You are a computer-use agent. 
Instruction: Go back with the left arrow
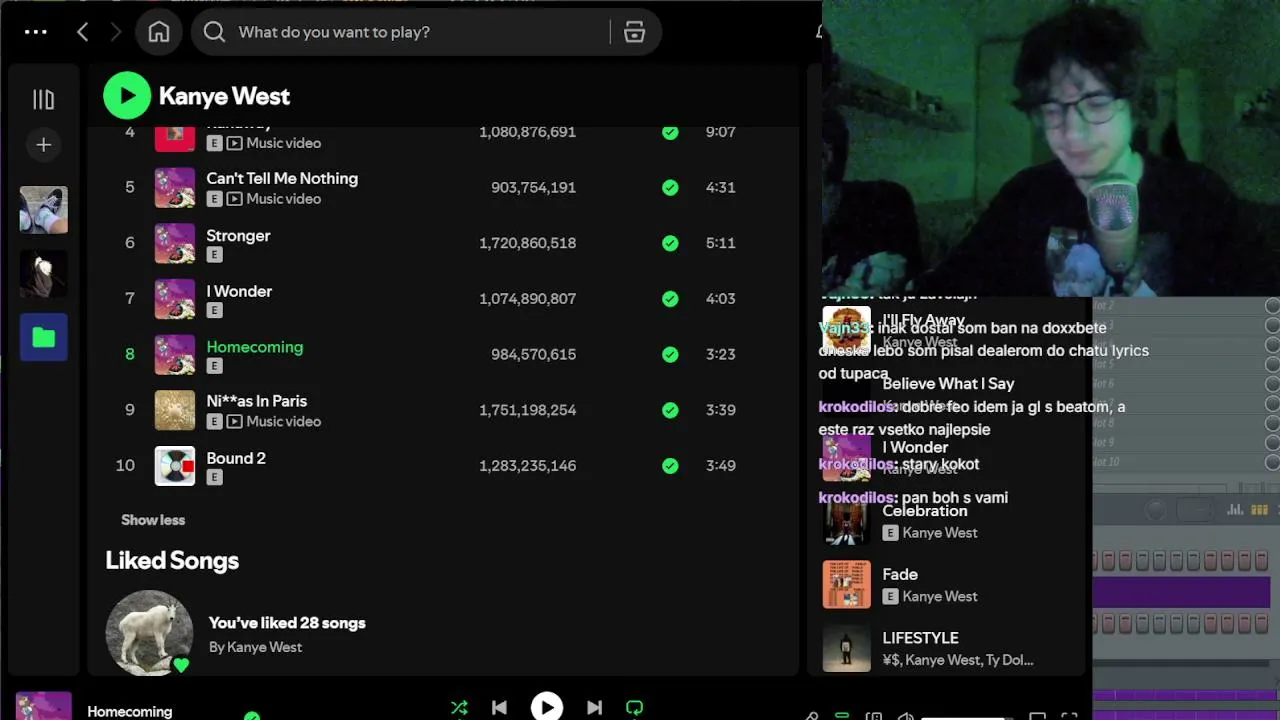pyautogui.click(x=83, y=32)
